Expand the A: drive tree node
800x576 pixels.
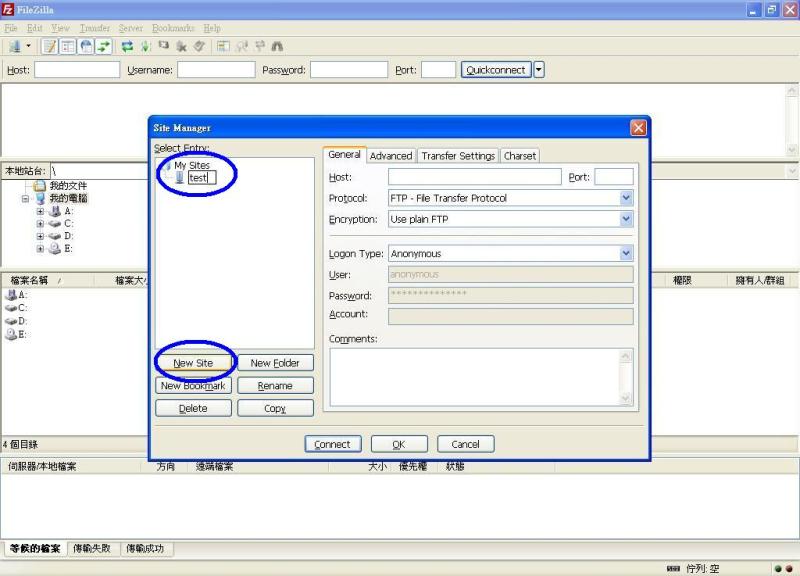40,211
